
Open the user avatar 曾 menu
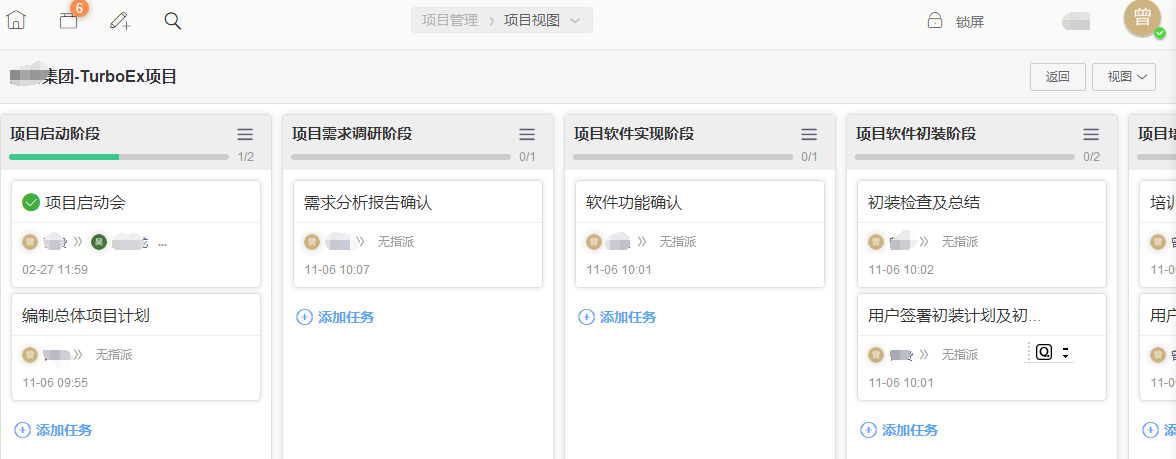(x=1142, y=19)
